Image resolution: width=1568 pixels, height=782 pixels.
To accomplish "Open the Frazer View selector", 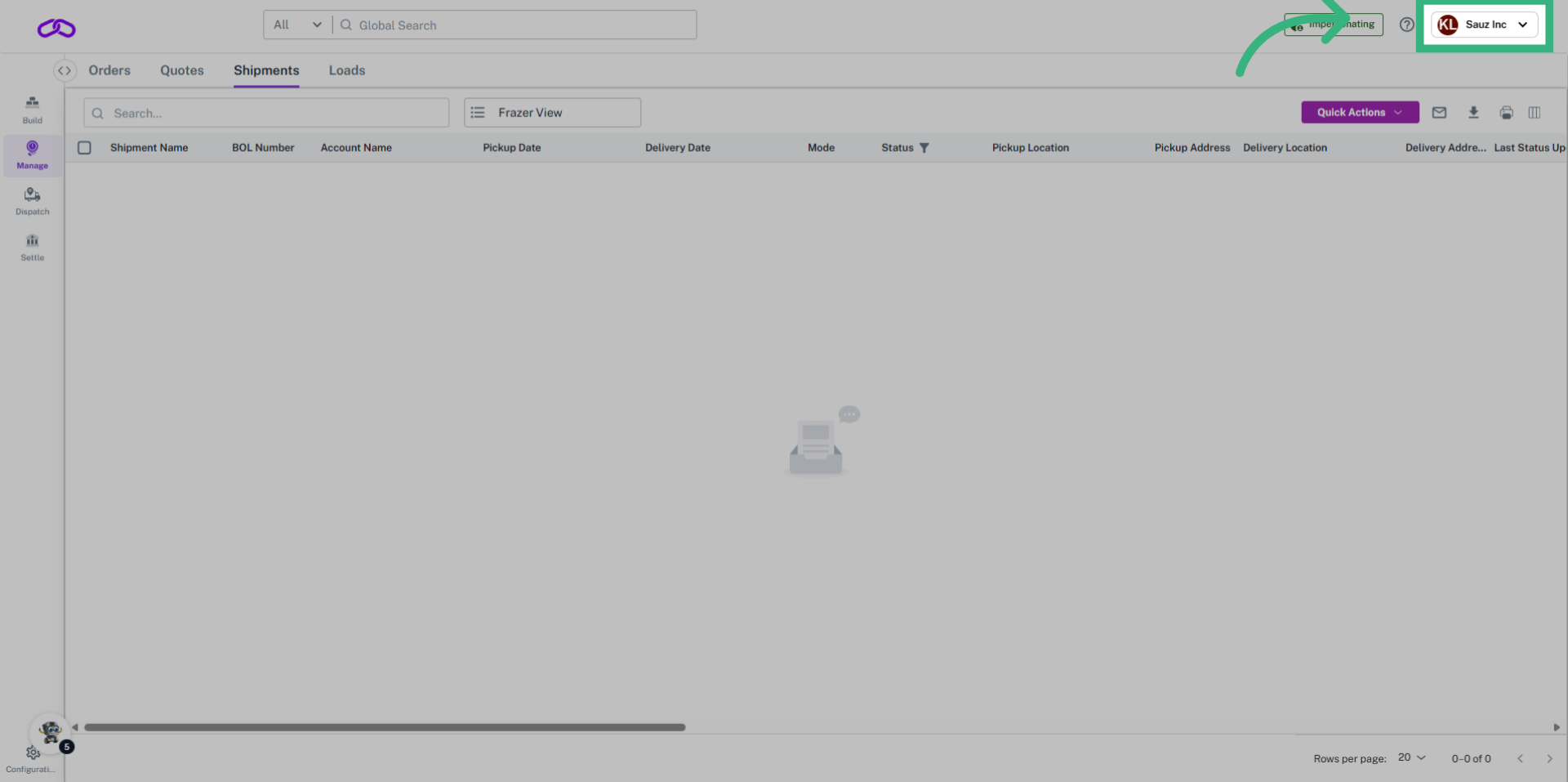I will [x=552, y=113].
